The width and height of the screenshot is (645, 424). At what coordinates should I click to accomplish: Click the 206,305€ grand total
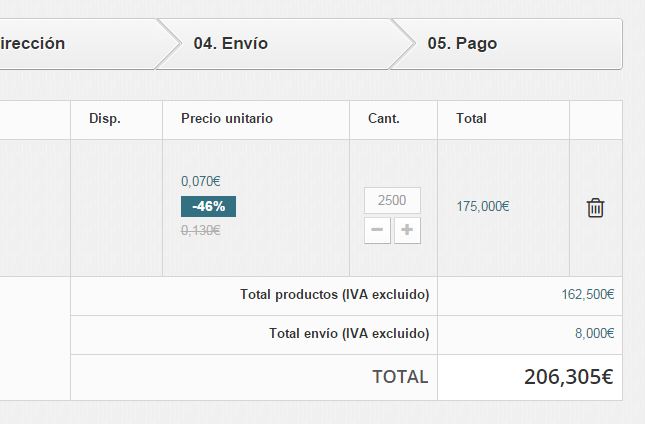pyautogui.click(x=568, y=377)
